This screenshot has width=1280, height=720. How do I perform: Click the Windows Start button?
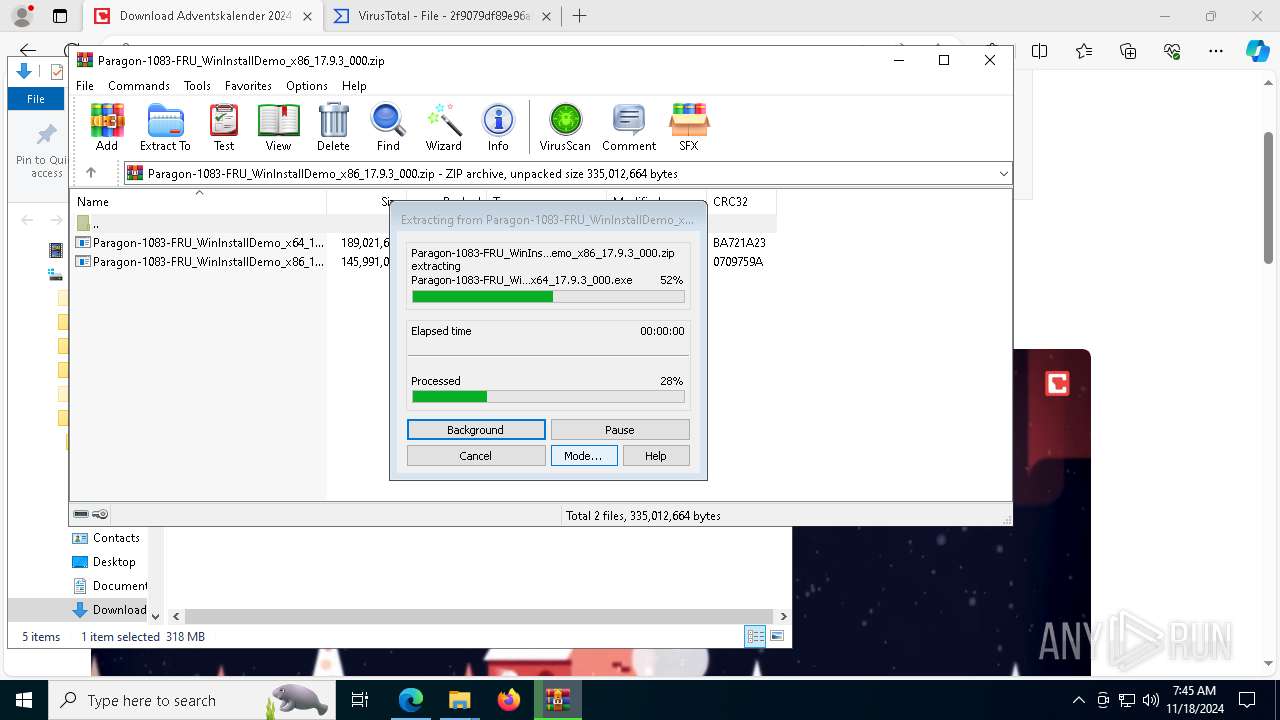[x=24, y=700]
